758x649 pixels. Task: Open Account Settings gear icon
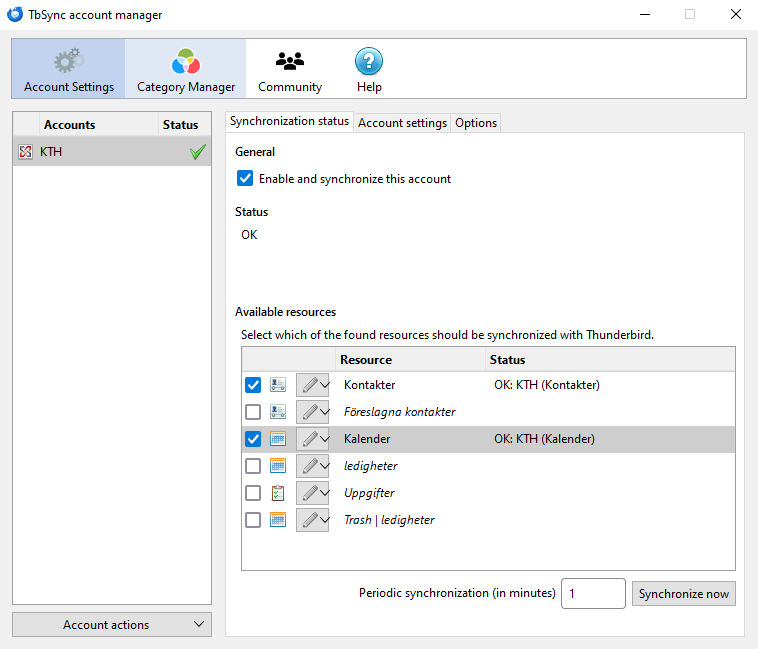(69, 61)
